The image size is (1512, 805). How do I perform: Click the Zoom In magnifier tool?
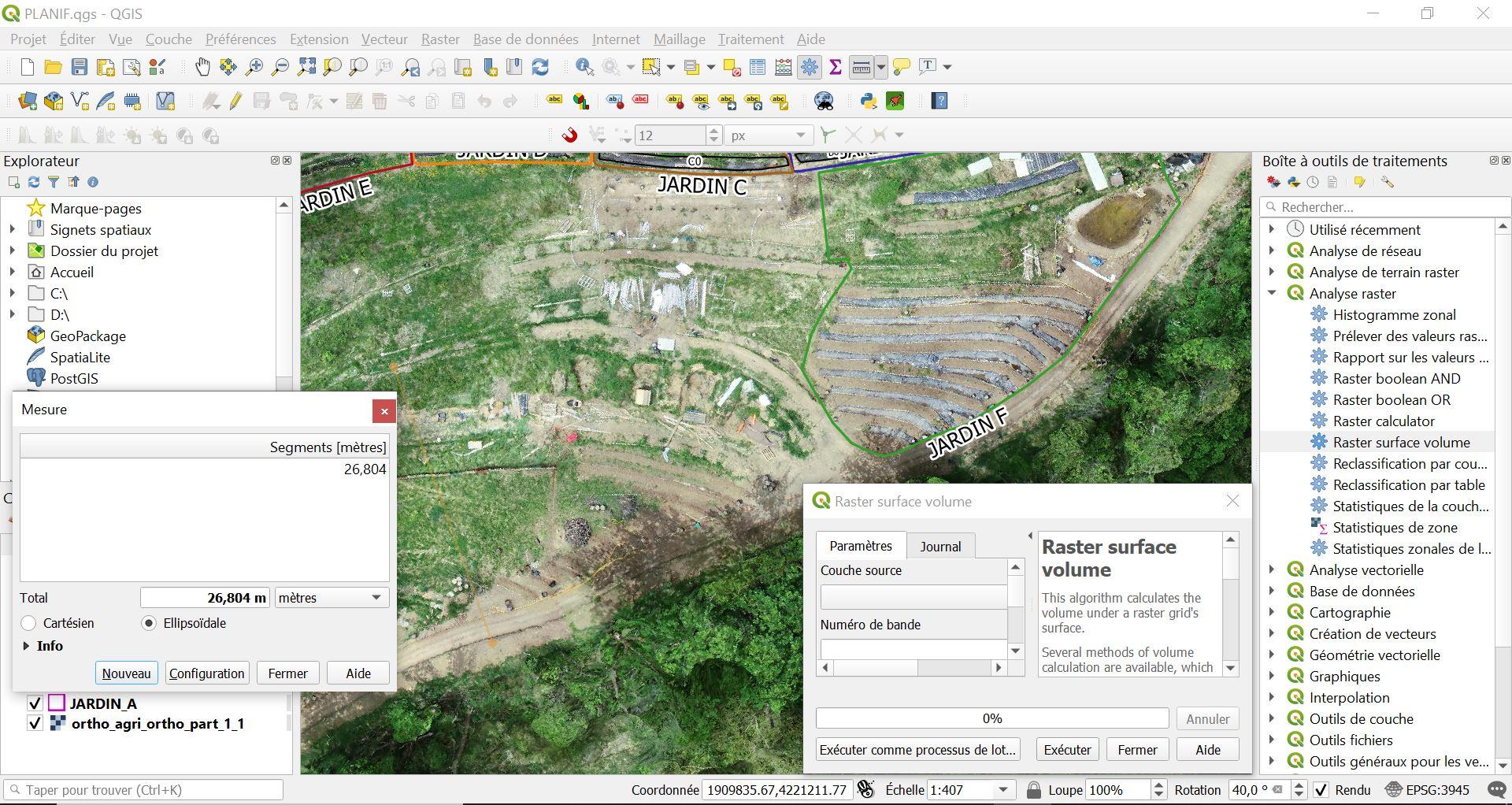[x=254, y=68]
